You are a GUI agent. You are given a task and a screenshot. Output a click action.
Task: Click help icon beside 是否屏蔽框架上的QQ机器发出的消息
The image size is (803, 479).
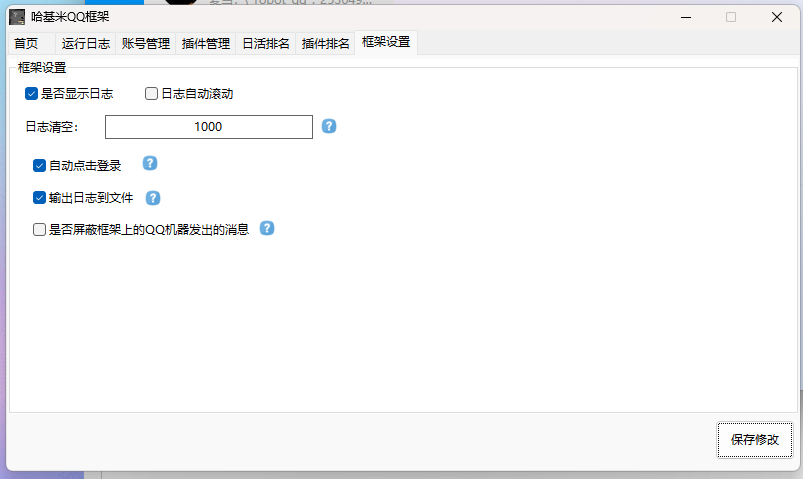click(x=267, y=228)
